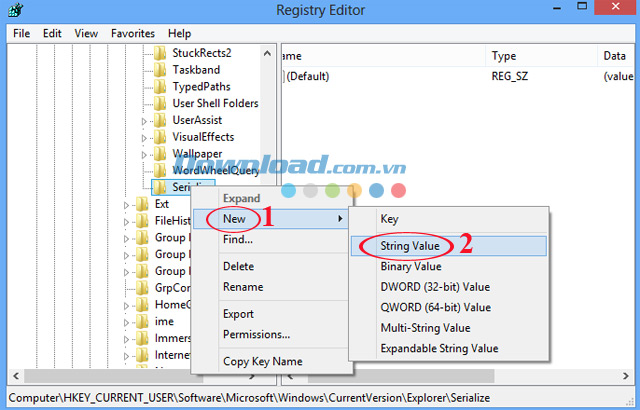Expand the Wallpaper key

[x=144, y=155]
